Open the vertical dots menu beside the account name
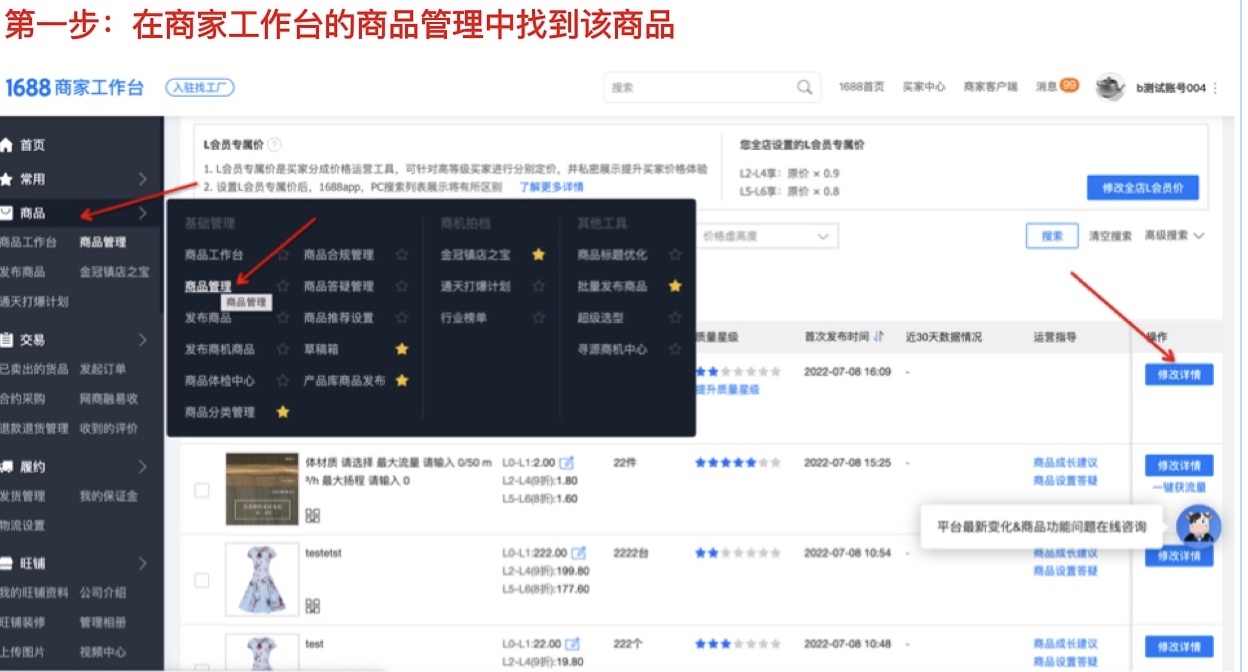This screenshot has width=1248, height=672. coord(1217,88)
